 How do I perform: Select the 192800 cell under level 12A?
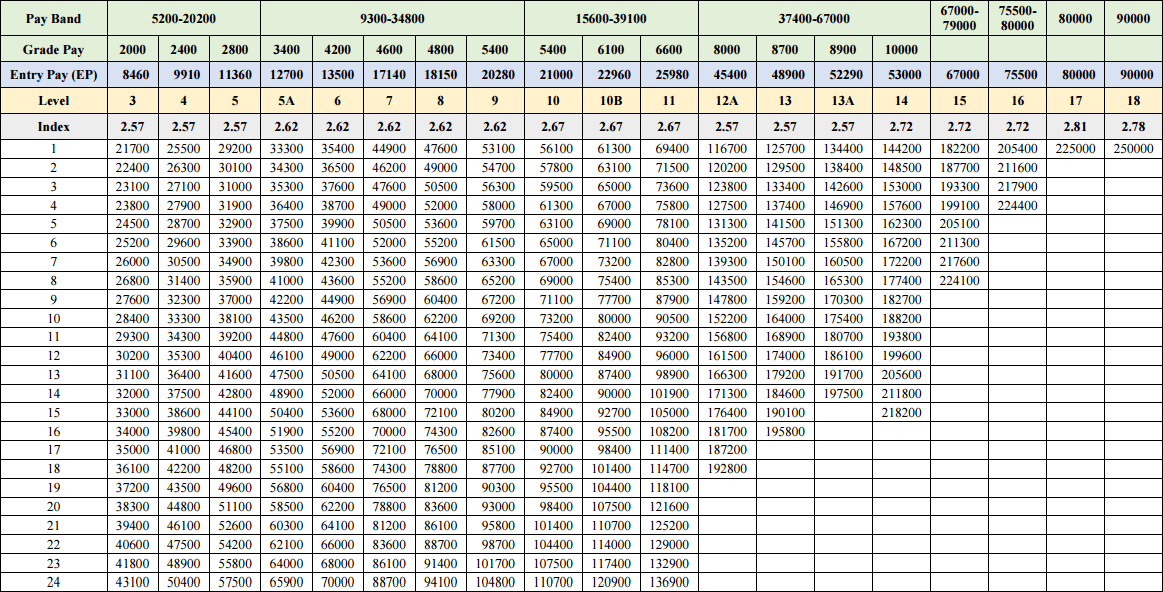click(727, 468)
